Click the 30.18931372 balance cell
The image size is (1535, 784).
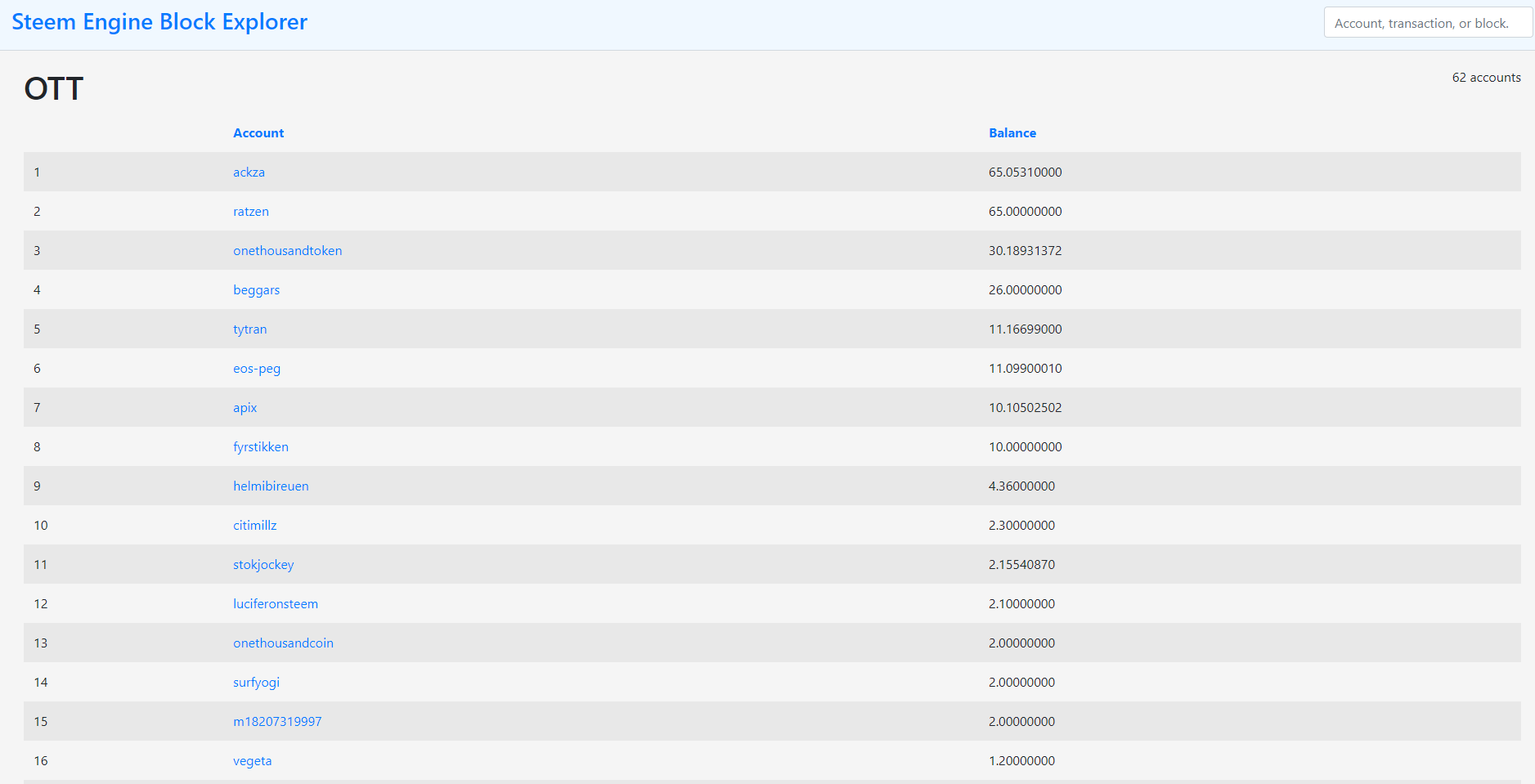[x=1026, y=250]
